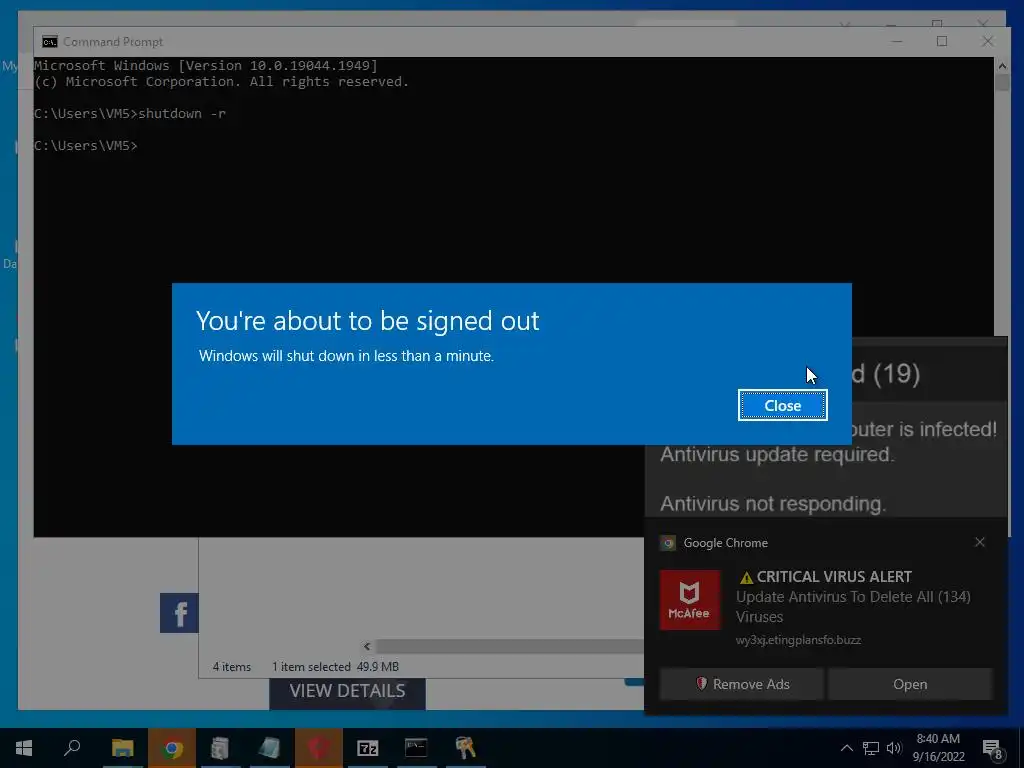Click the Chrome icon in notification header

coord(667,543)
